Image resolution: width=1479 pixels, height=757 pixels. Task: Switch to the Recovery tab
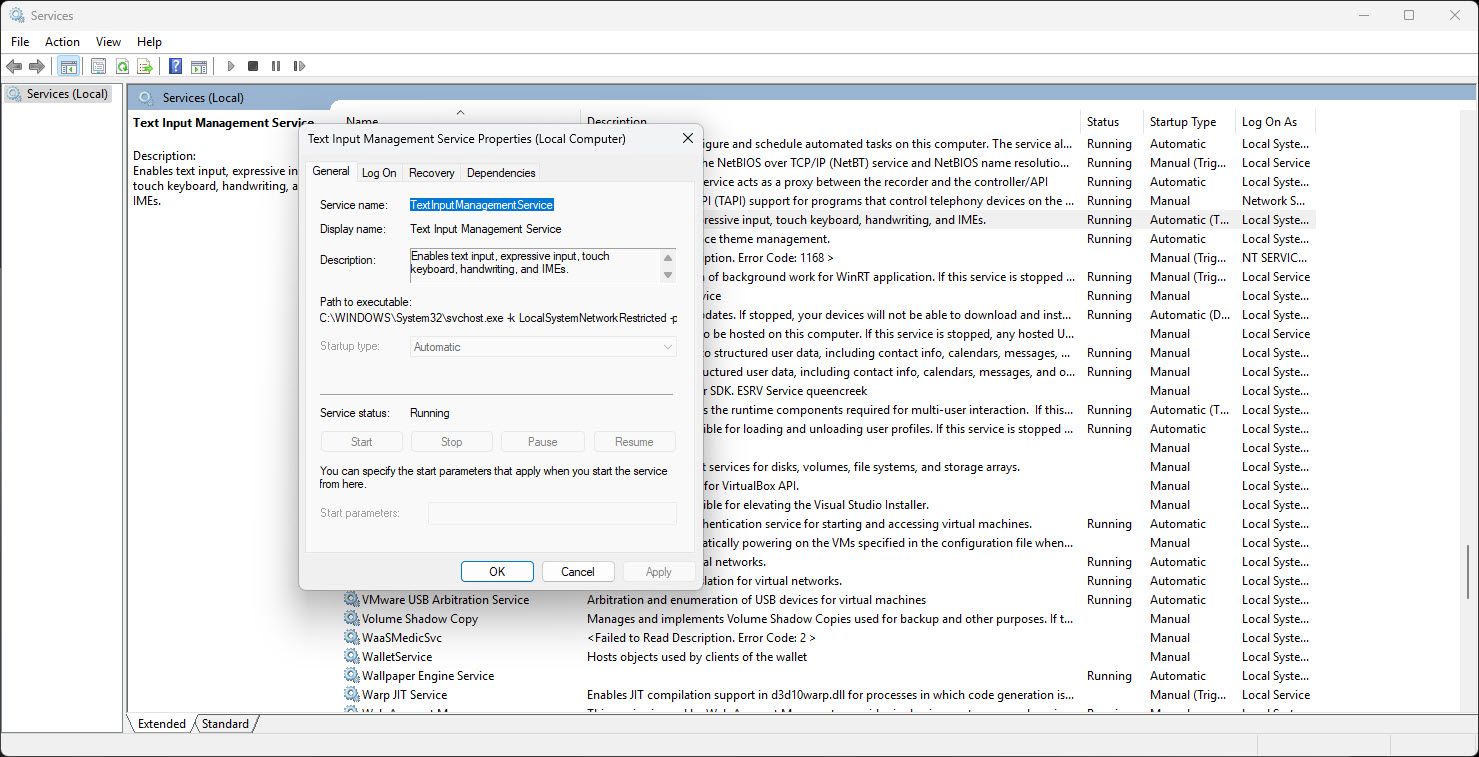point(432,173)
